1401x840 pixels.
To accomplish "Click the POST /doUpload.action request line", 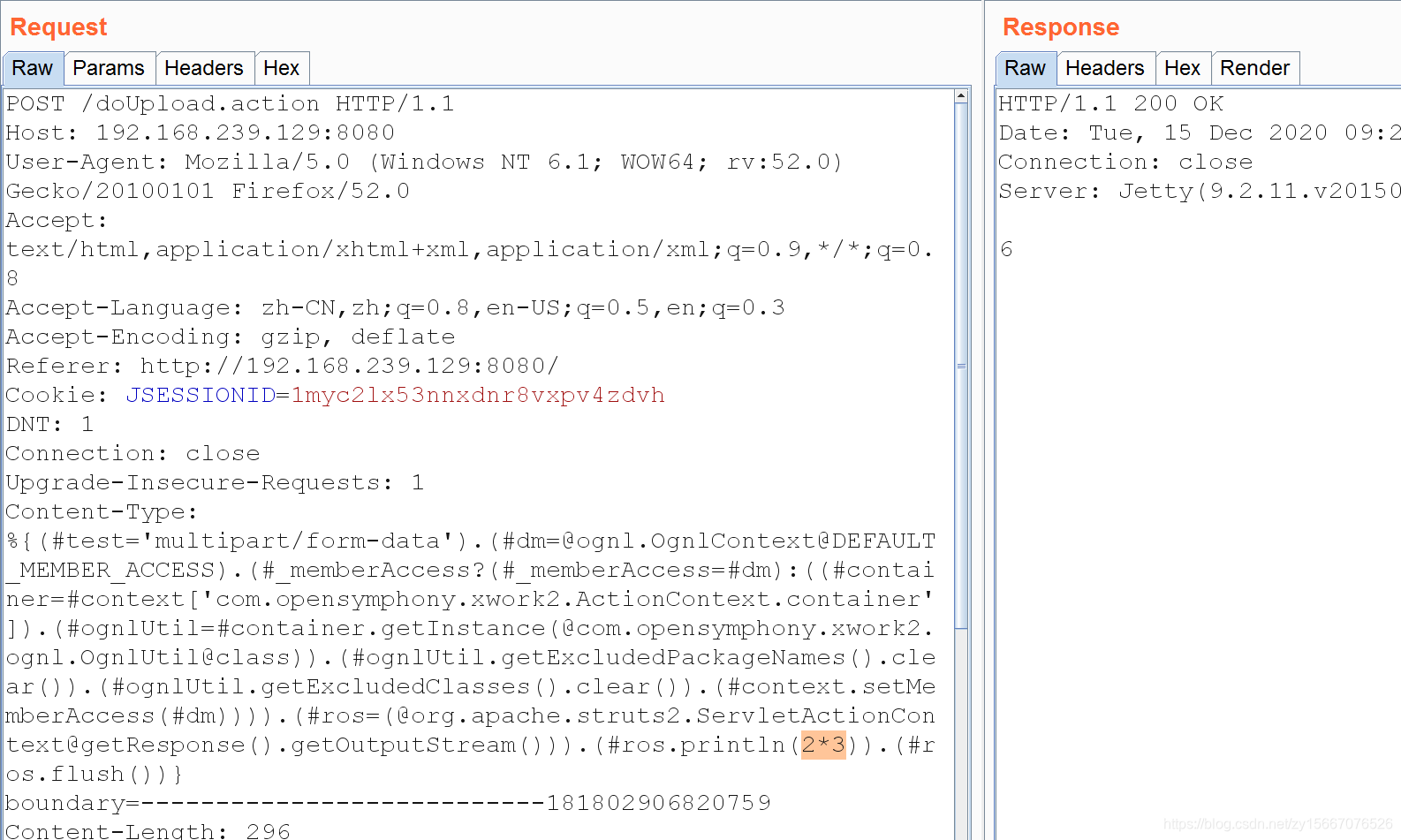I will tap(230, 103).
